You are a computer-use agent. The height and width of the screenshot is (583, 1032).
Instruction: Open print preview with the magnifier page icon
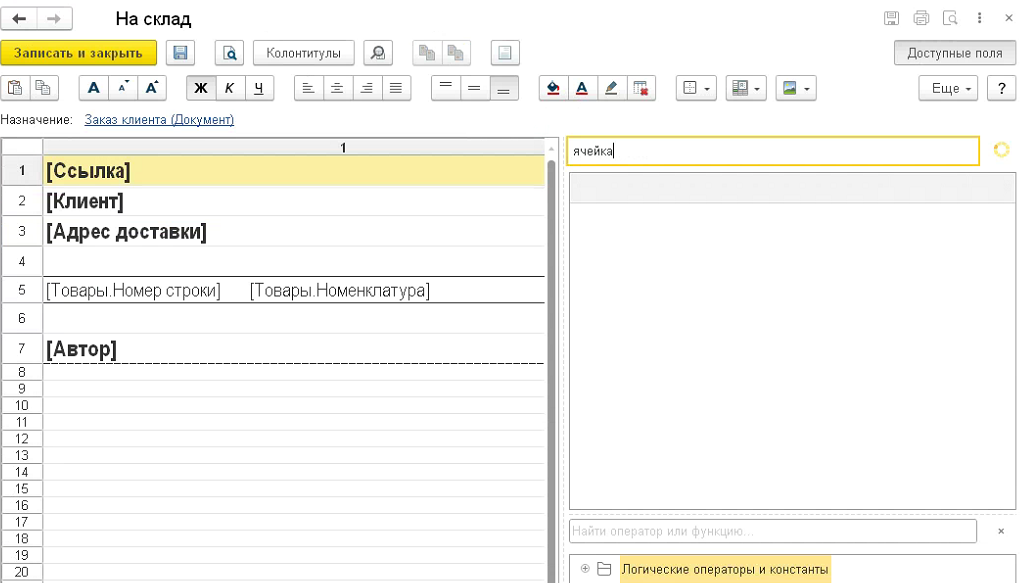tap(231, 53)
